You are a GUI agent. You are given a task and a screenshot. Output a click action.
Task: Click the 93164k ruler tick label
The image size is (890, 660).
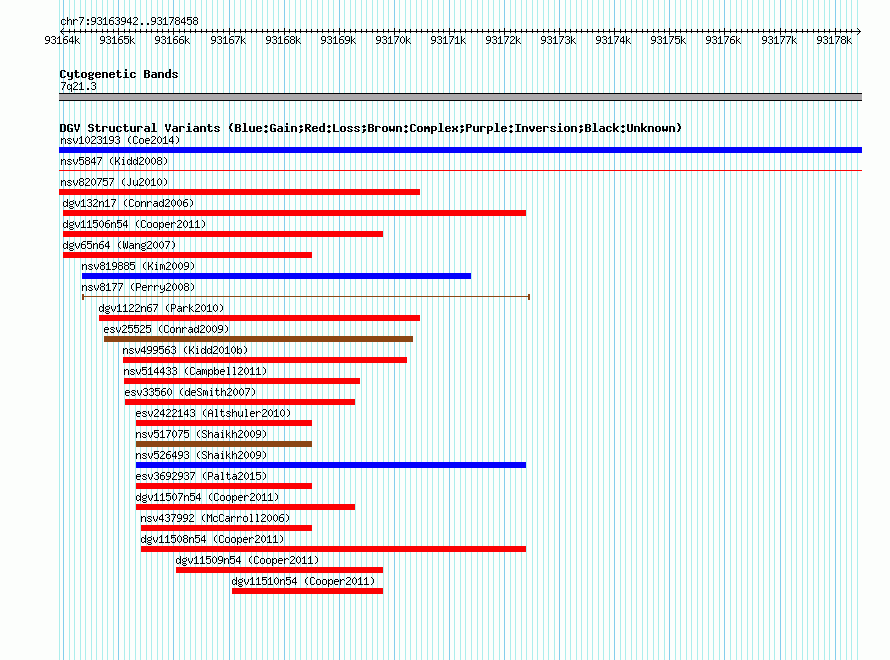pos(62,40)
